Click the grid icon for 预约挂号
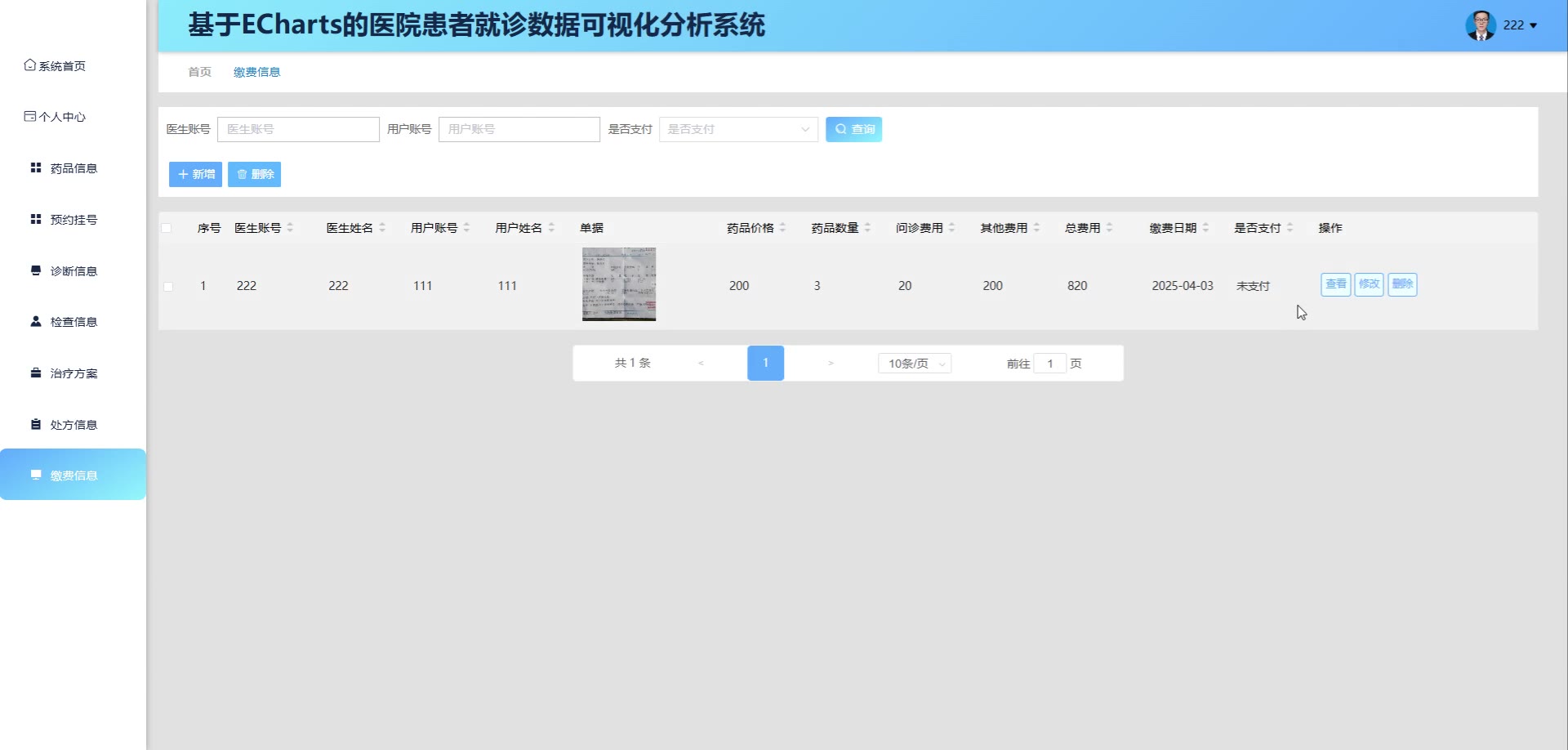The width and height of the screenshot is (1568, 750). pos(36,219)
